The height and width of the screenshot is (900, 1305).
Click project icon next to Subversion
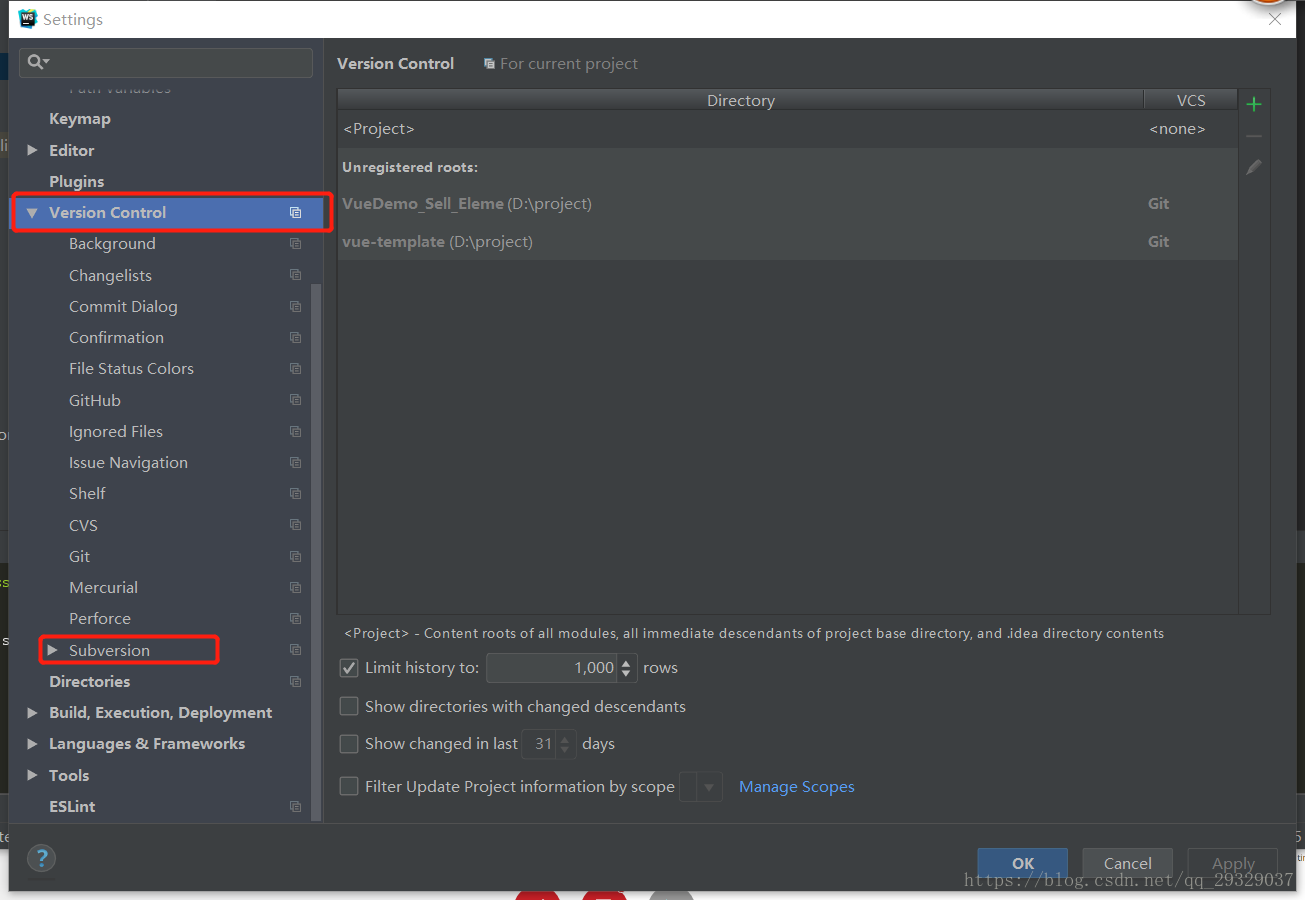point(295,650)
